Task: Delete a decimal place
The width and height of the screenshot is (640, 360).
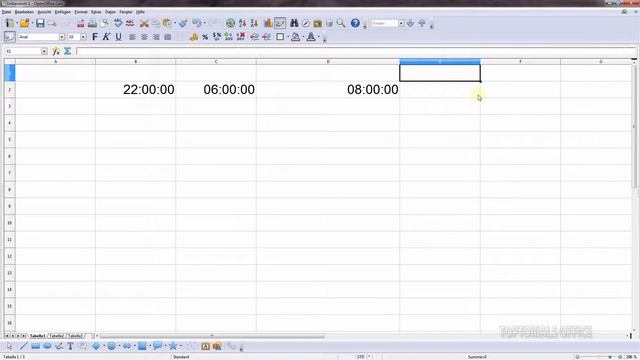Action: tap(241, 37)
